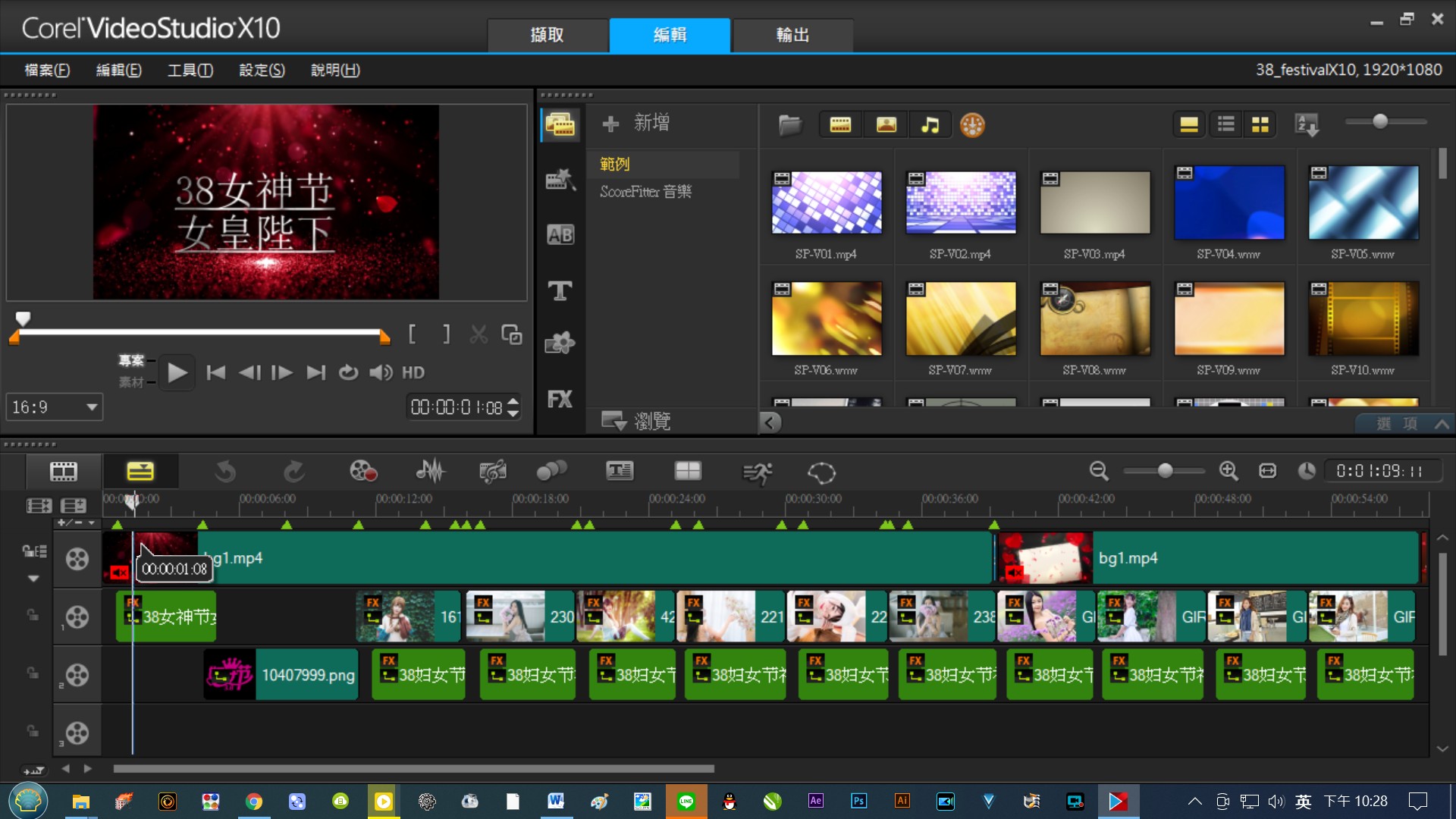The image size is (1456, 819).
Task: Switch to Storyboard view
Action: click(64, 472)
